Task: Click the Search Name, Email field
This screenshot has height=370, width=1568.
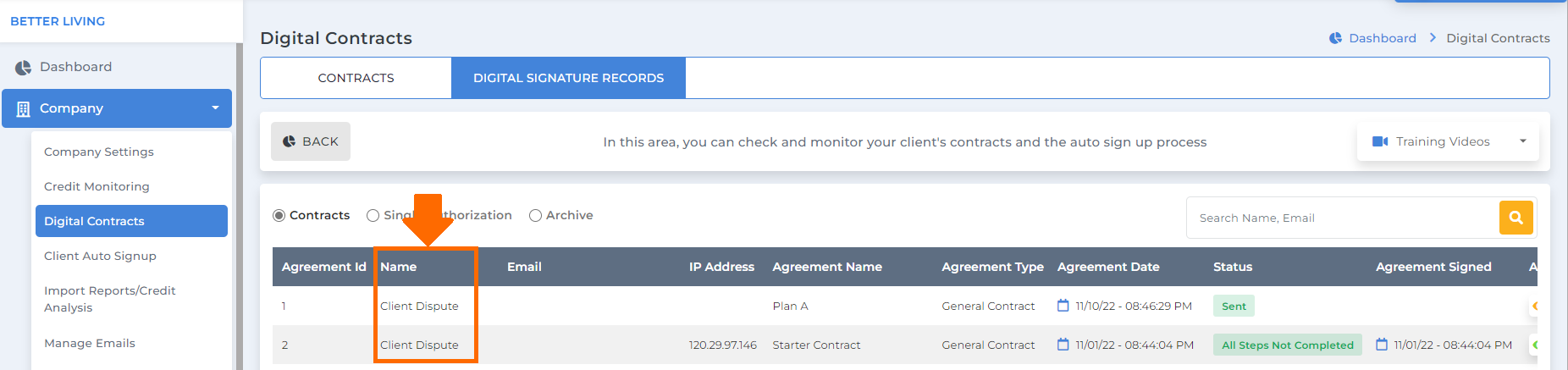Action: tap(1343, 218)
